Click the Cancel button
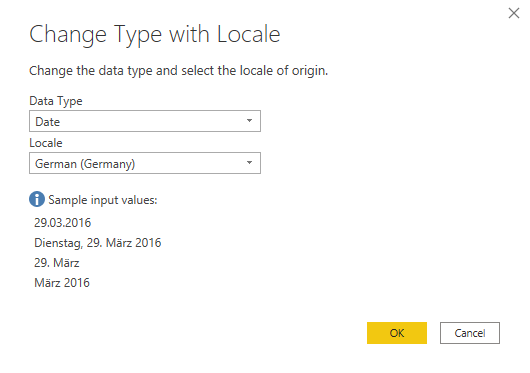This screenshot has height=373, width=530. tap(470, 333)
